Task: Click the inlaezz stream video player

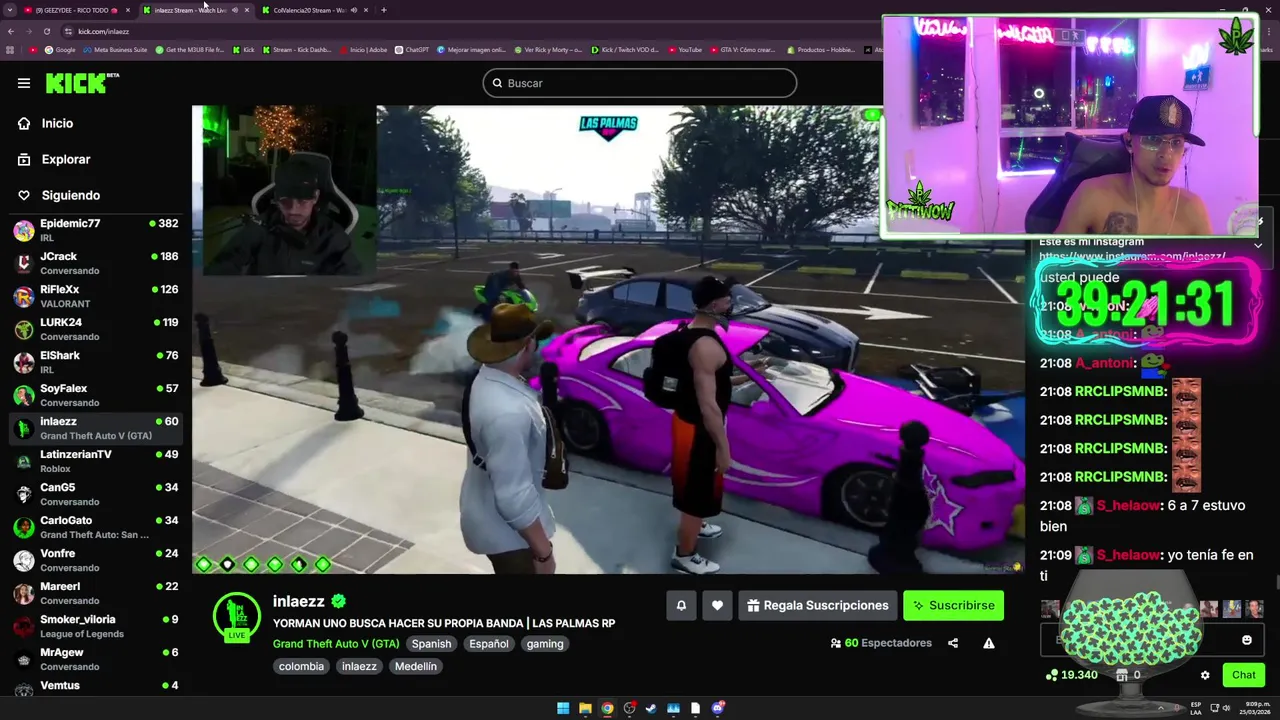Action: [608, 340]
